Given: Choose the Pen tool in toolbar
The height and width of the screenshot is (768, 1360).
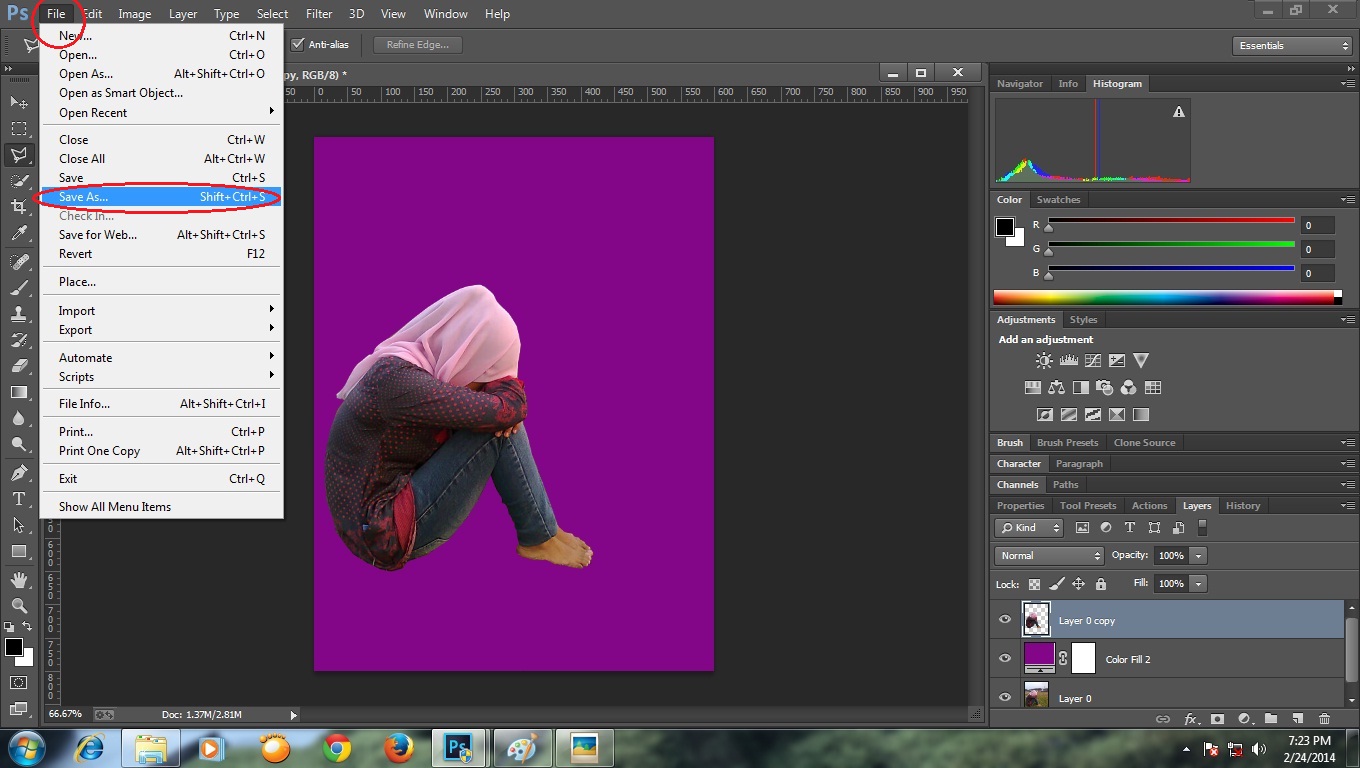Looking at the screenshot, I should (x=19, y=472).
